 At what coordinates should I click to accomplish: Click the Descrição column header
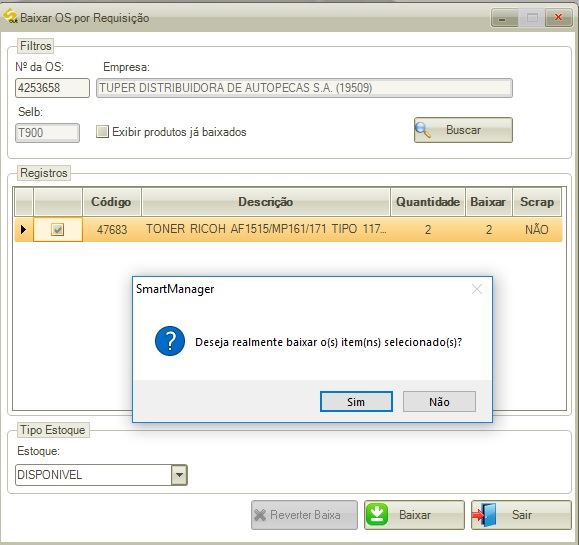tap(265, 202)
